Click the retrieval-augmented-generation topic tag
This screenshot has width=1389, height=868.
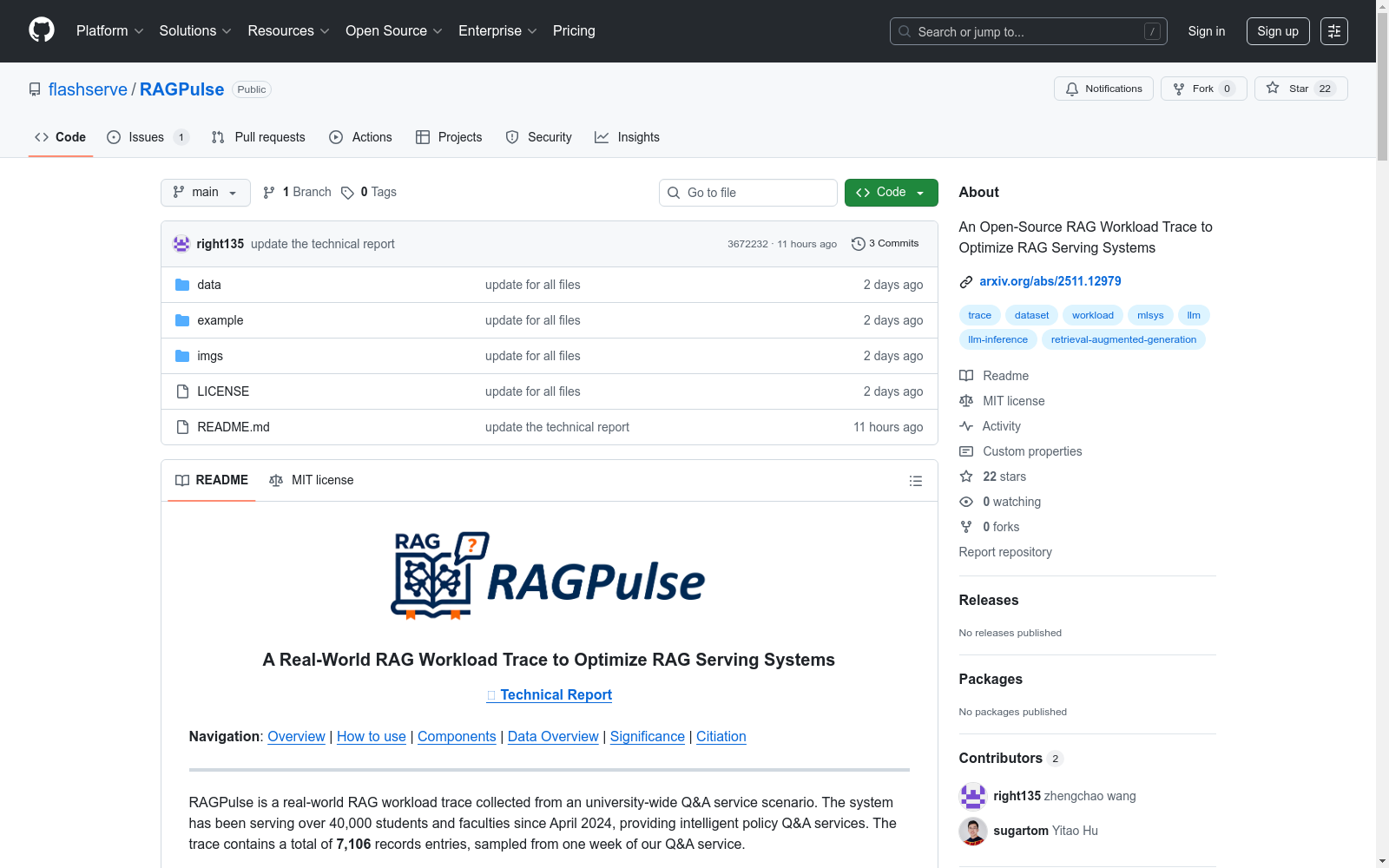pos(1123,339)
